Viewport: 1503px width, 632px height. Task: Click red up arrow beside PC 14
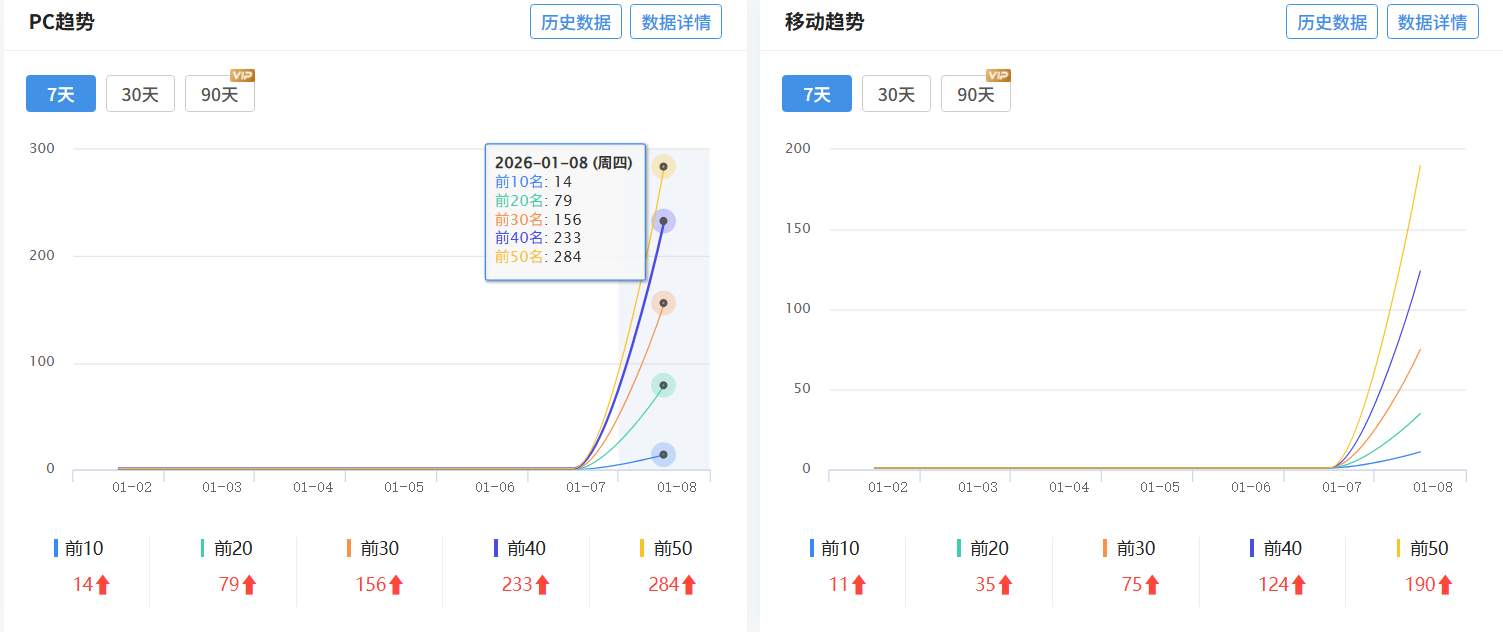coord(102,585)
